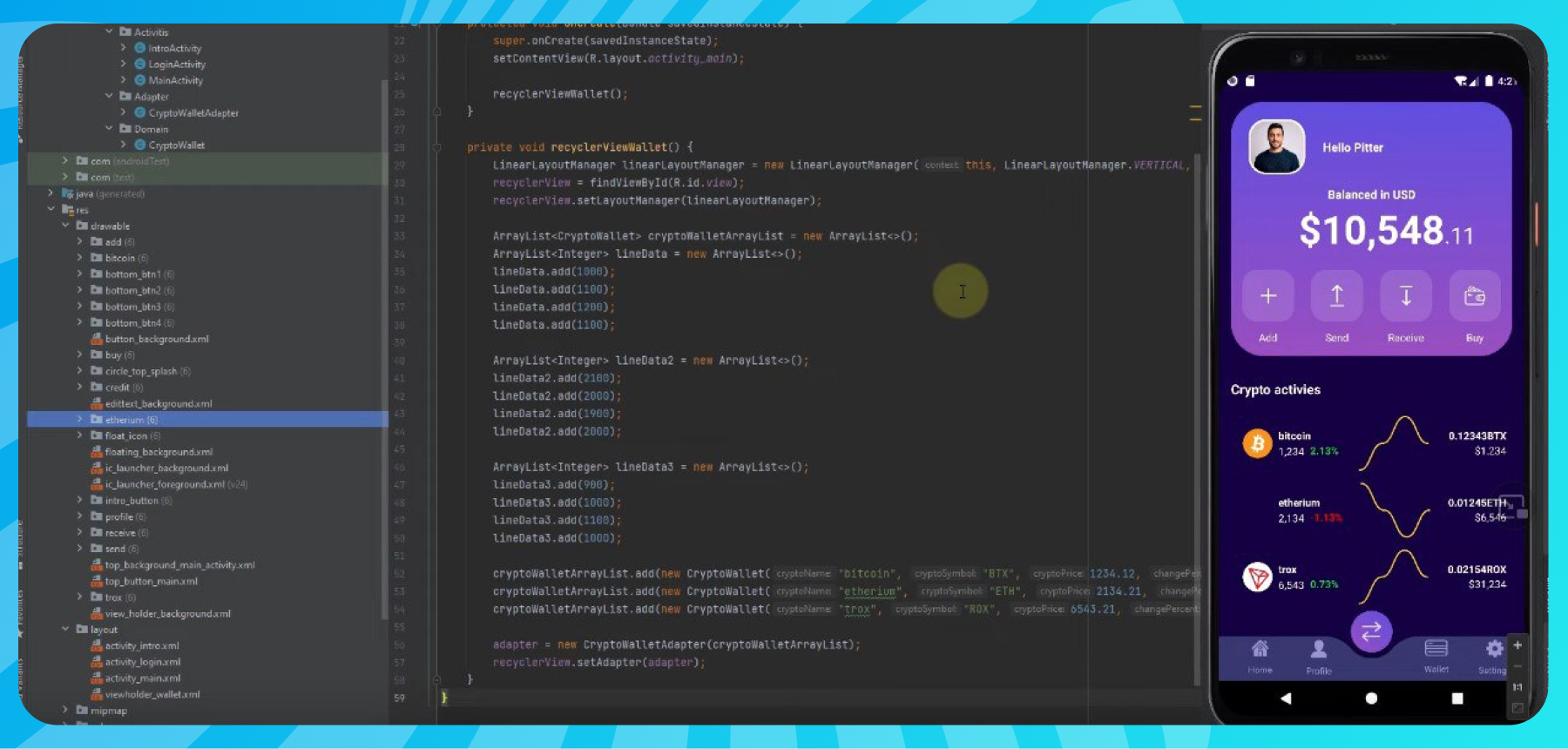Screen dimensions: 1568x749
Task: Click the CryptoWalletAdapter class icon
Action: [139, 112]
